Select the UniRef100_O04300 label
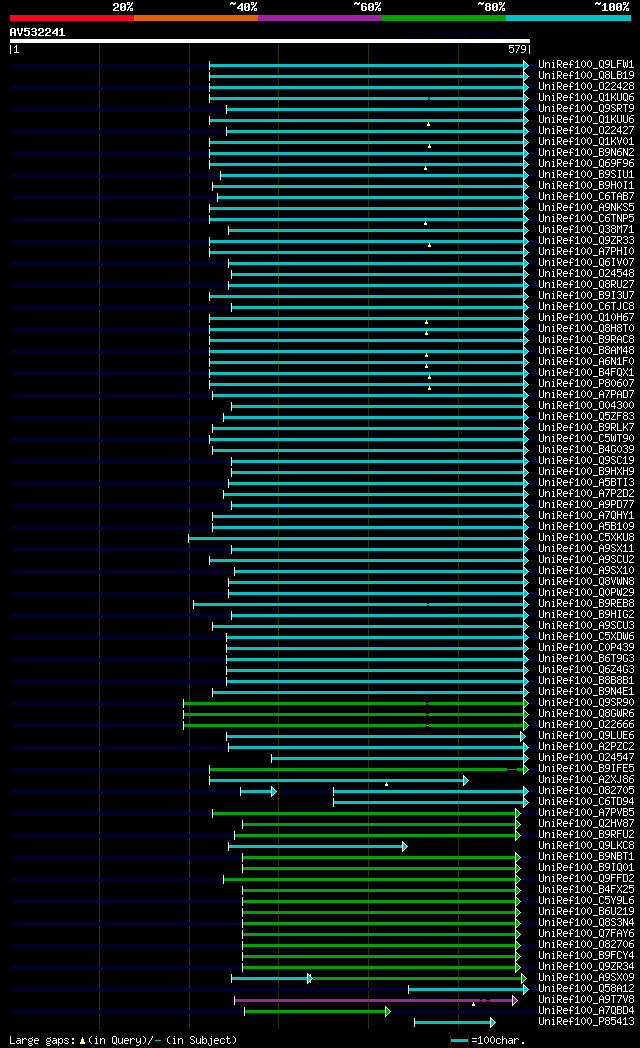This screenshot has width=640, height=1048. point(586,406)
